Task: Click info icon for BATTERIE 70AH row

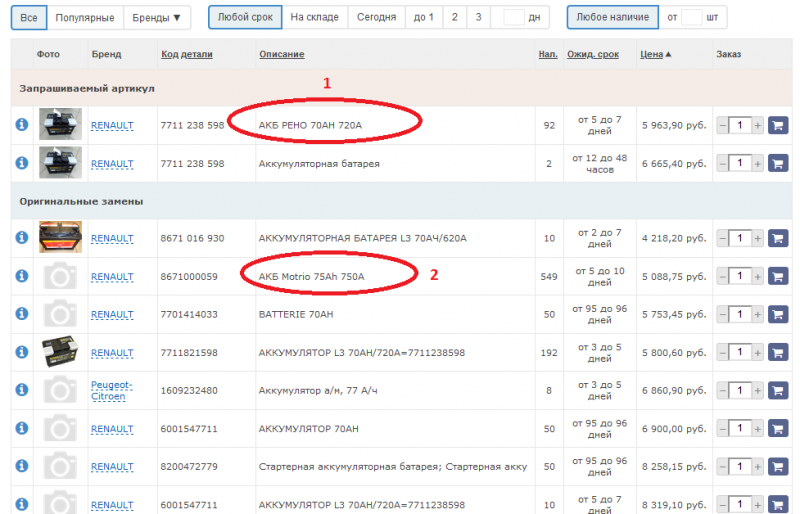Action: (x=21, y=313)
